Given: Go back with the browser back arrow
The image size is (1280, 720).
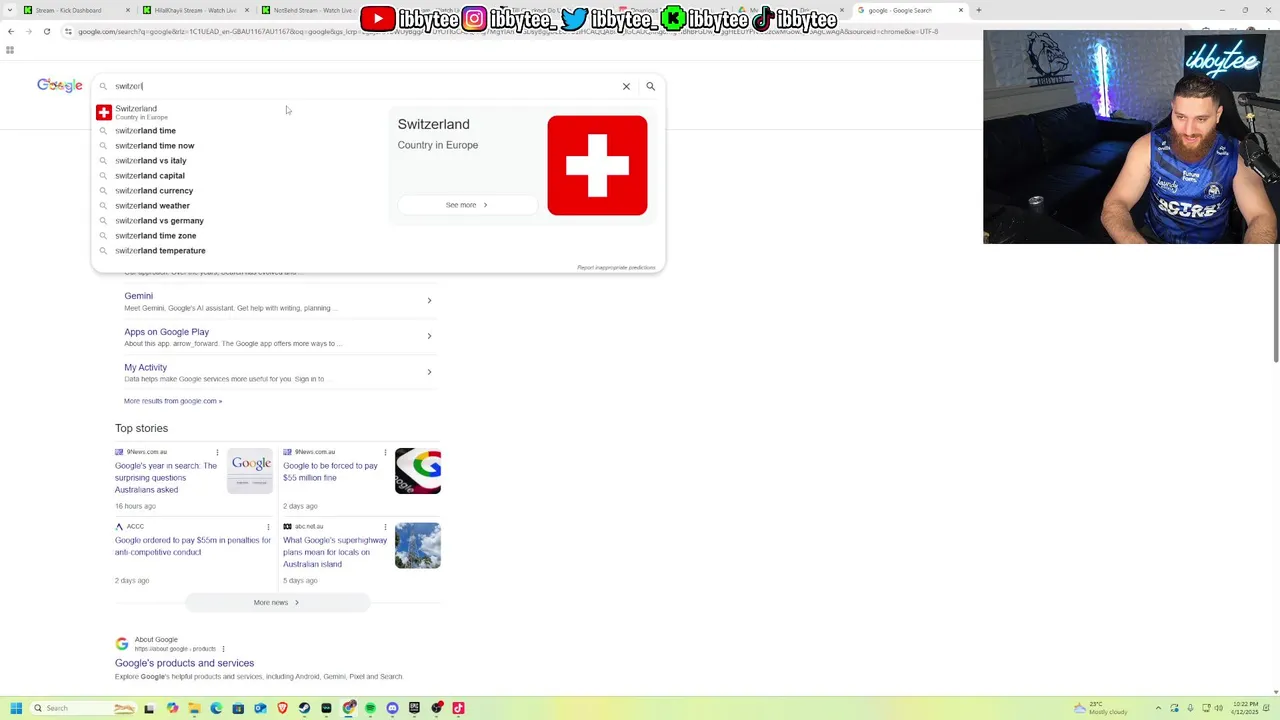Looking at the screenshot, I should 11,31.
